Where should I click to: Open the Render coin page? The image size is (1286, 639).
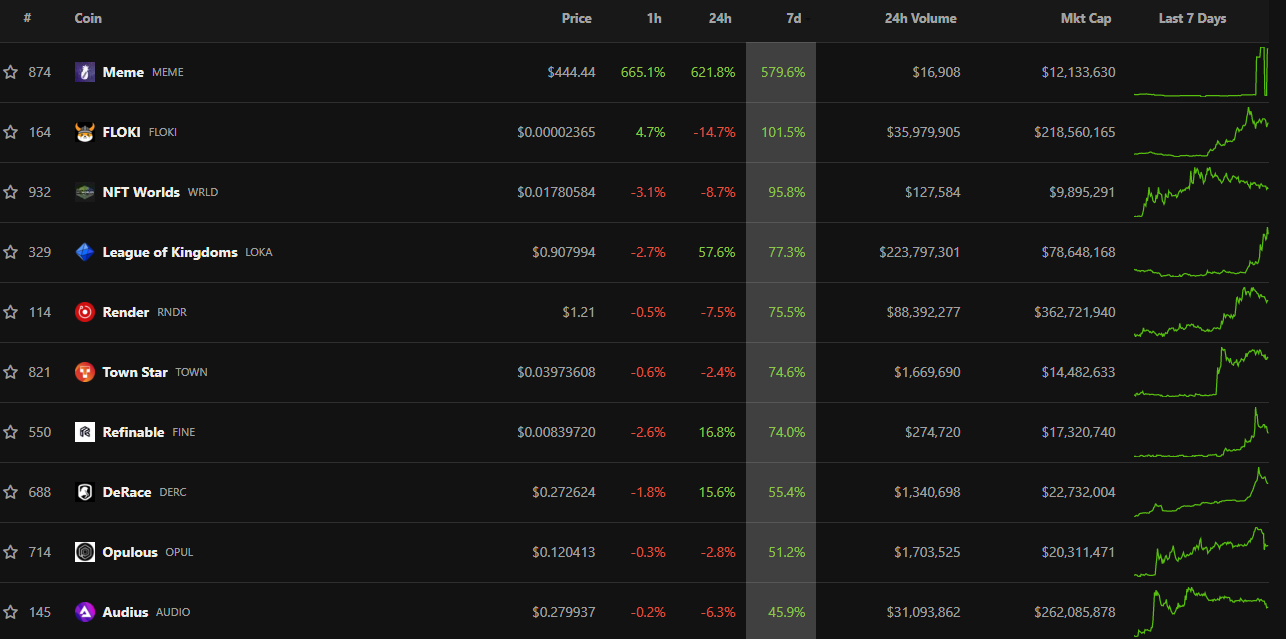pos(126,312)
